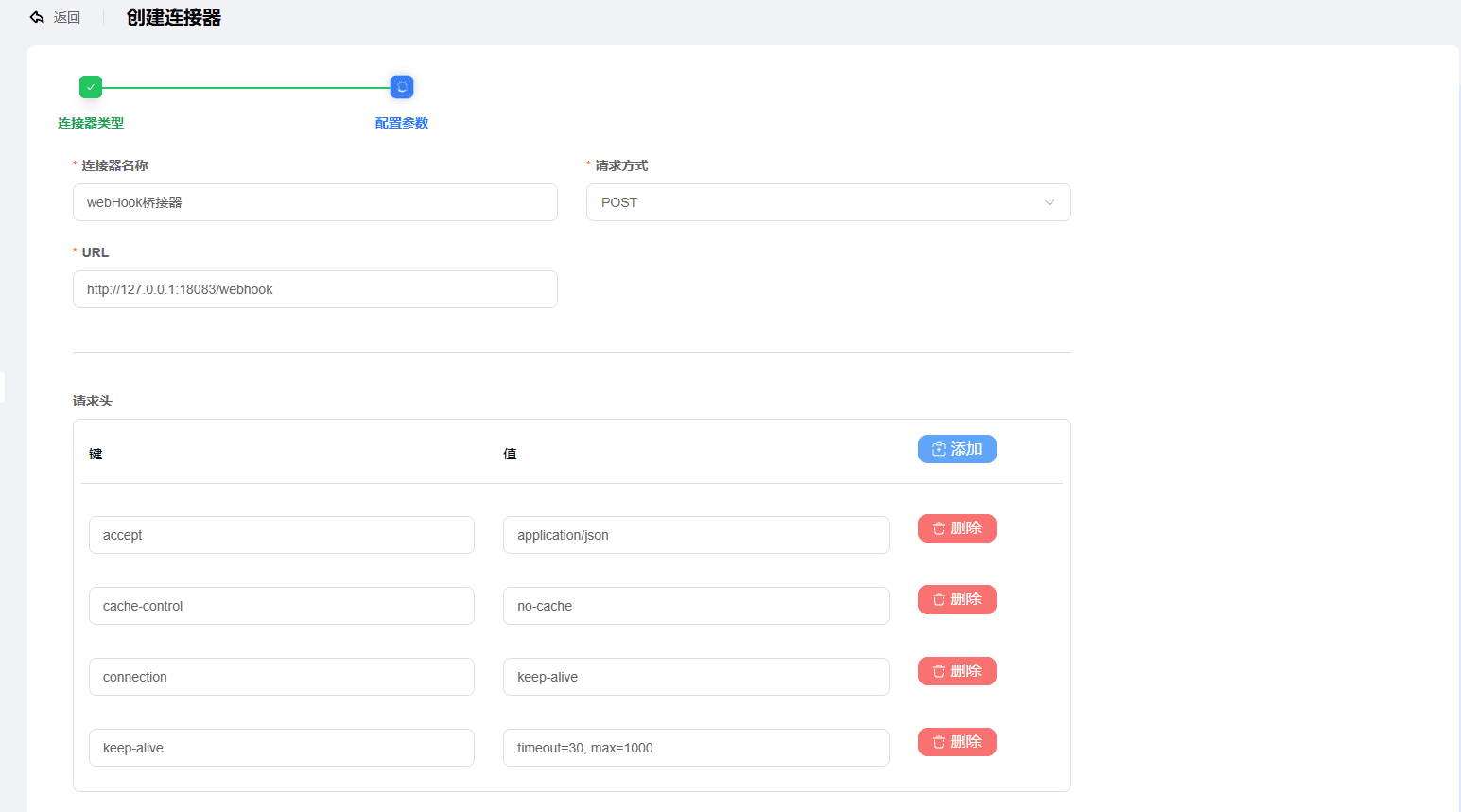1461x812 pixels.
Task: Click the 值 column header
Action: [x=510, y=454]
